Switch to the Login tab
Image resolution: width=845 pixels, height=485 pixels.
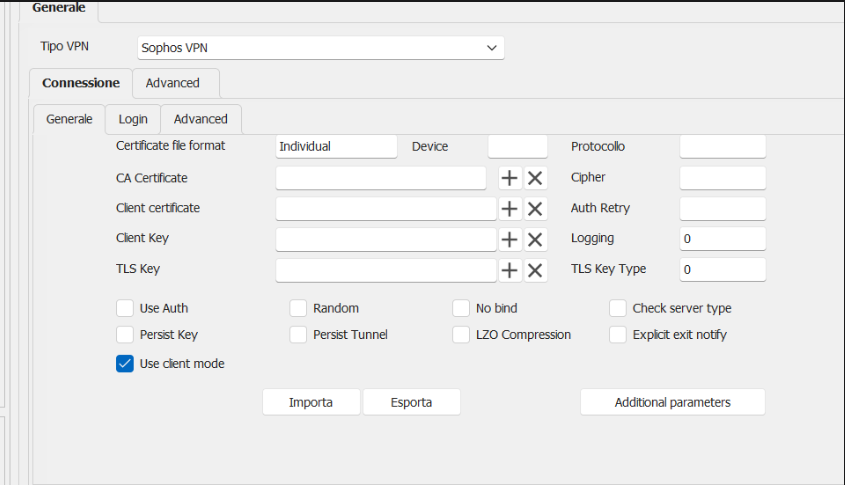tap(133, 119)
